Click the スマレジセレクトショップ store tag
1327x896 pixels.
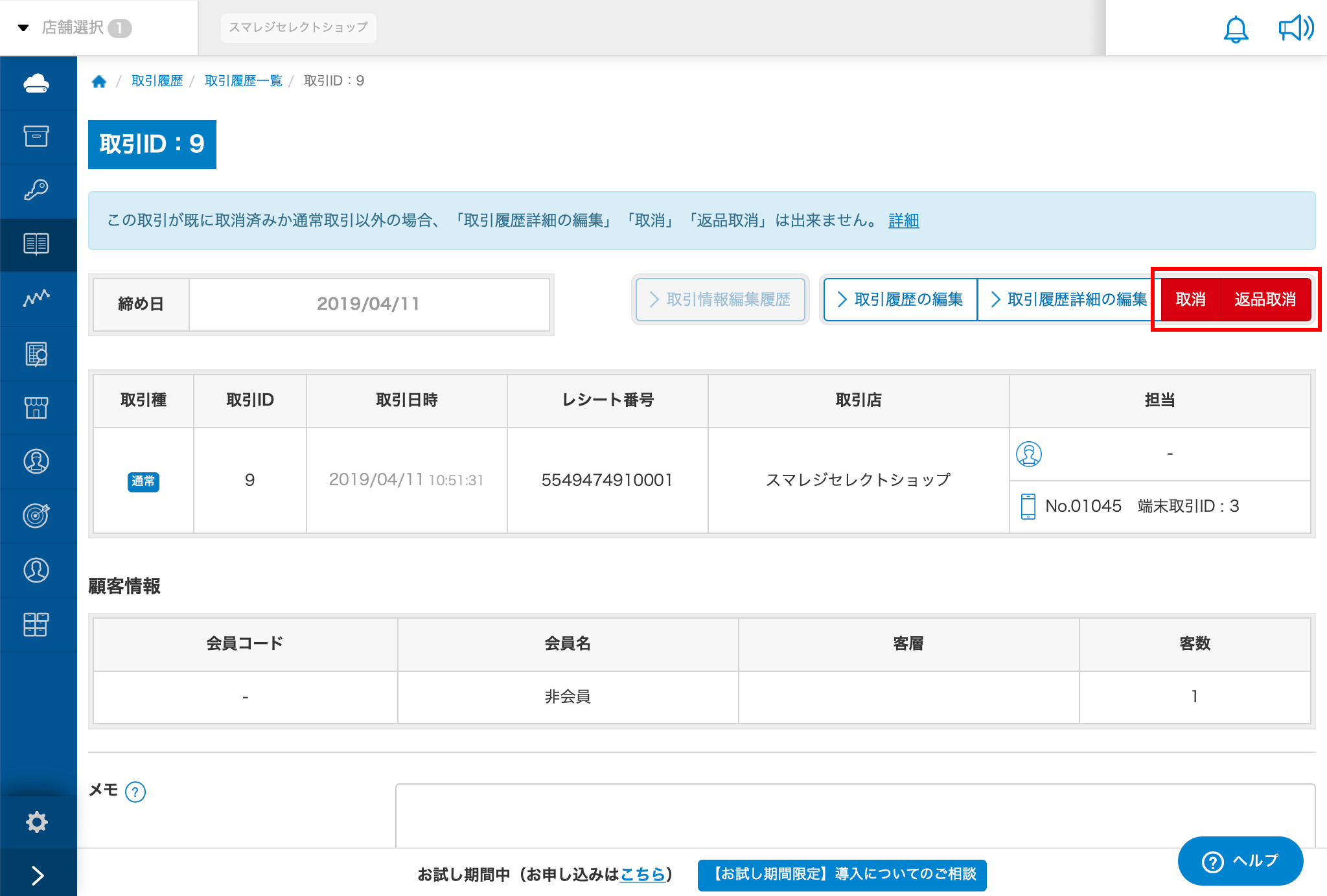298,27
